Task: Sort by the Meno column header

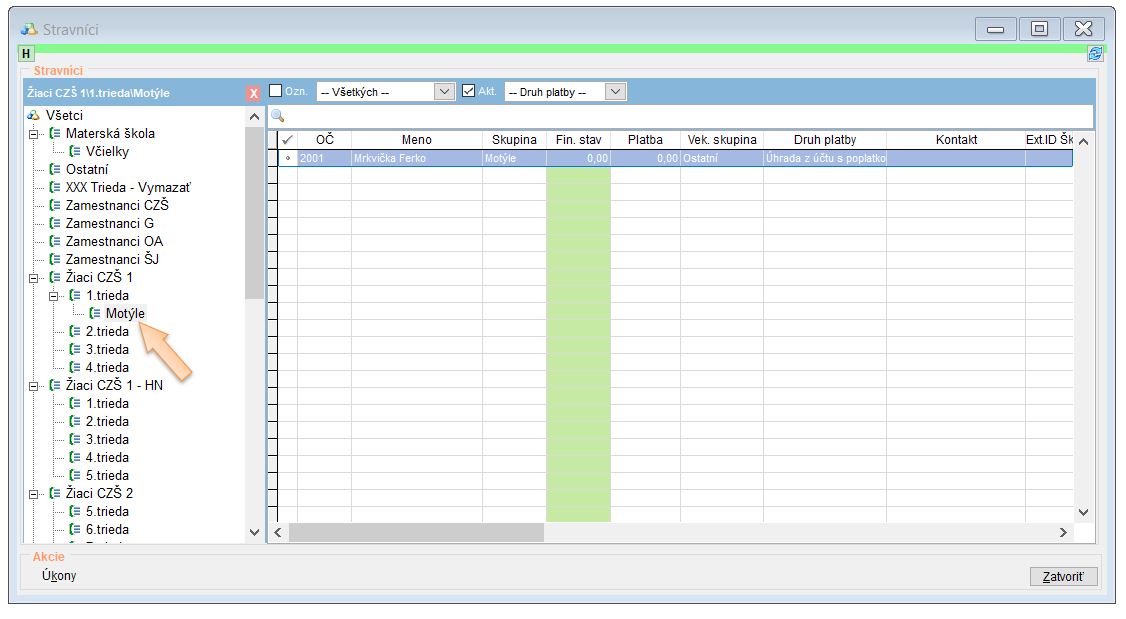Action: pos(416,140)
